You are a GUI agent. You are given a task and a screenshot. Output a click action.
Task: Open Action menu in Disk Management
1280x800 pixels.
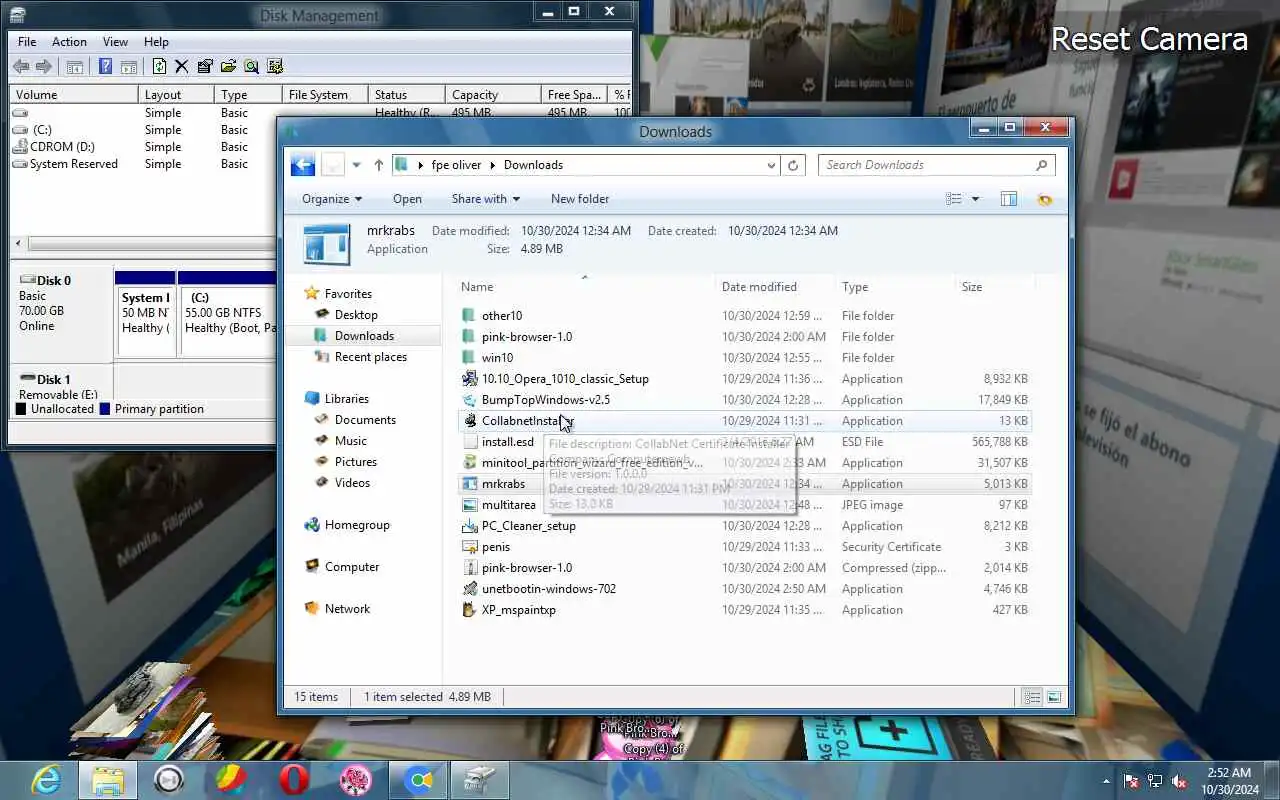(69, 42)
